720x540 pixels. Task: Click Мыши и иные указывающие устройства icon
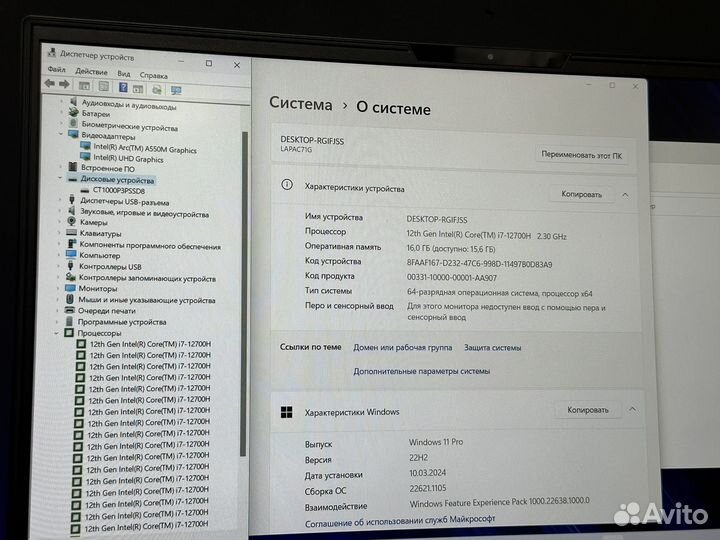pyautogui.click(x=69, y=299)
